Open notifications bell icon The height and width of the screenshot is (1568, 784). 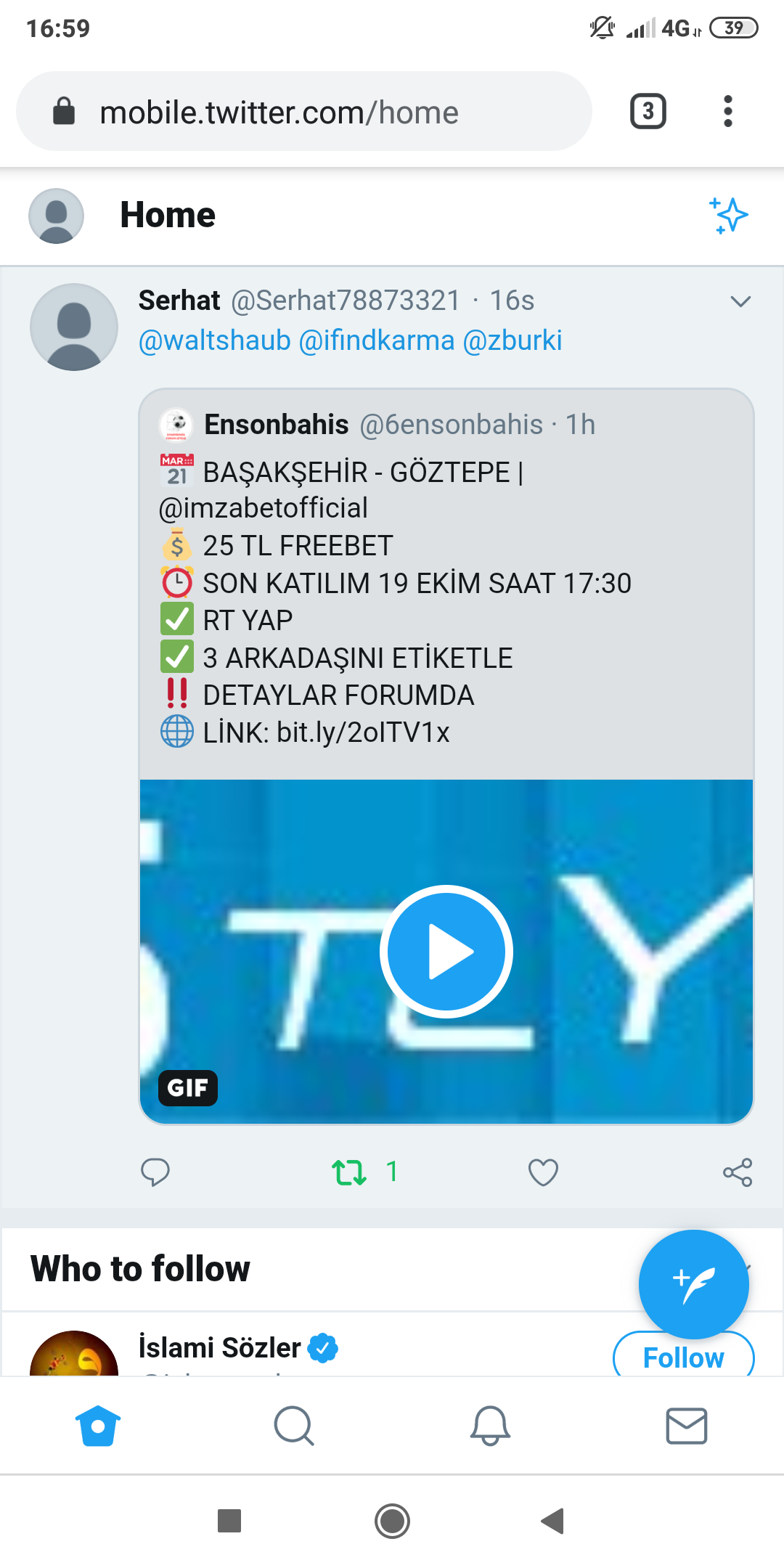490,1426
